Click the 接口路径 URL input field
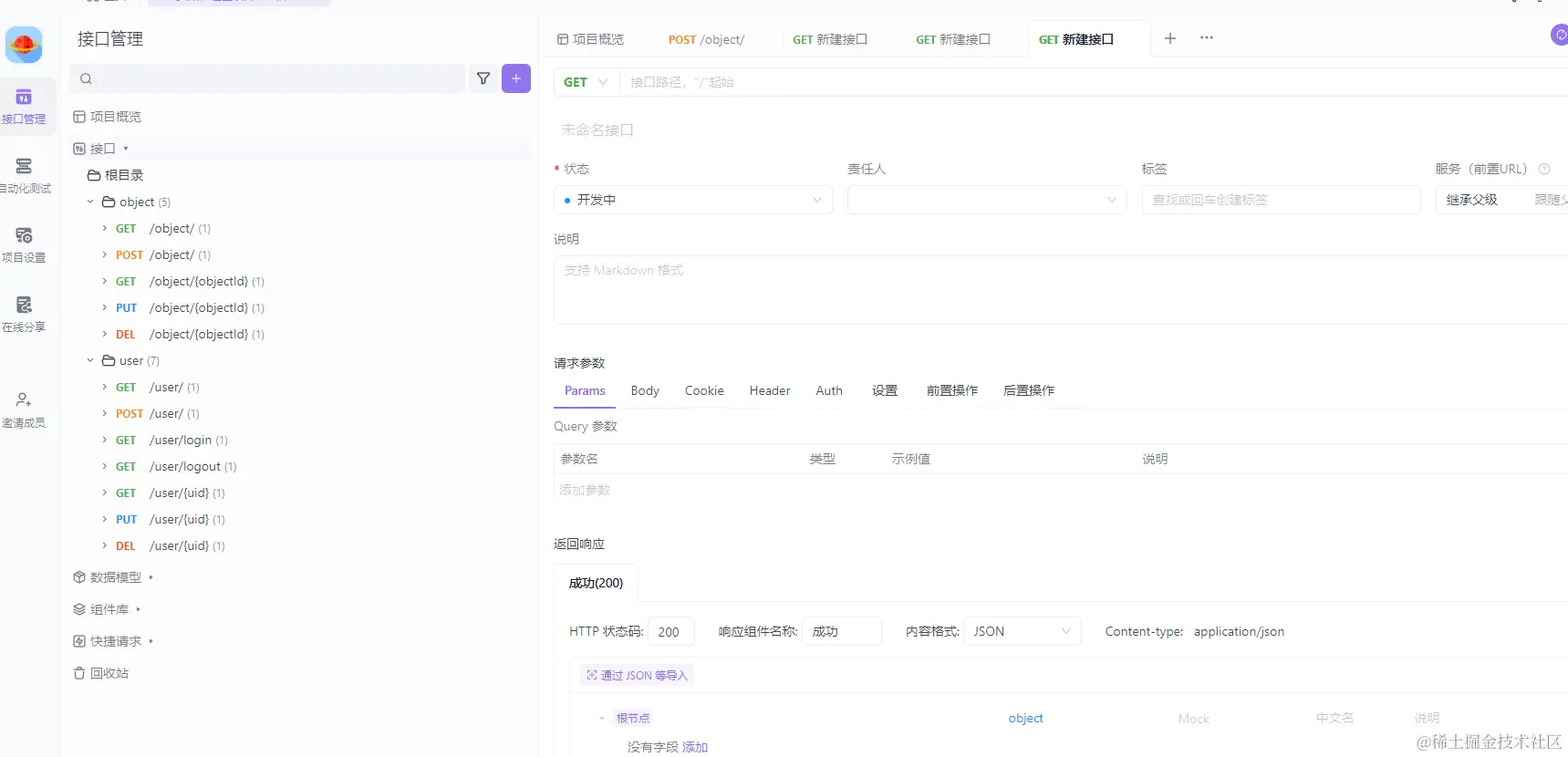The width and height of the screenshot is (1568, 757). [x=1094, y=82]
